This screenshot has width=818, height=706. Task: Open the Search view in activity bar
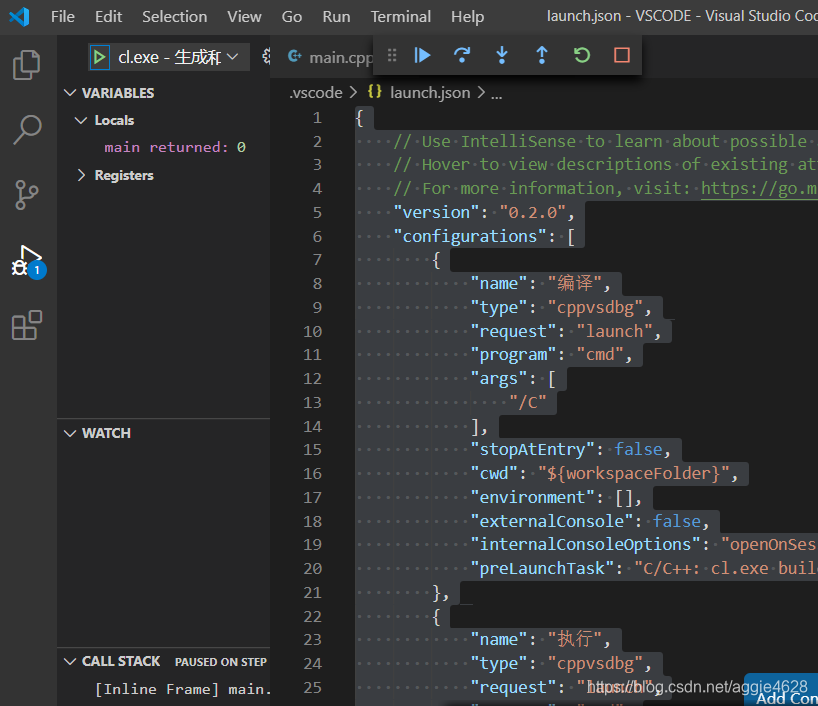point(27,129)
